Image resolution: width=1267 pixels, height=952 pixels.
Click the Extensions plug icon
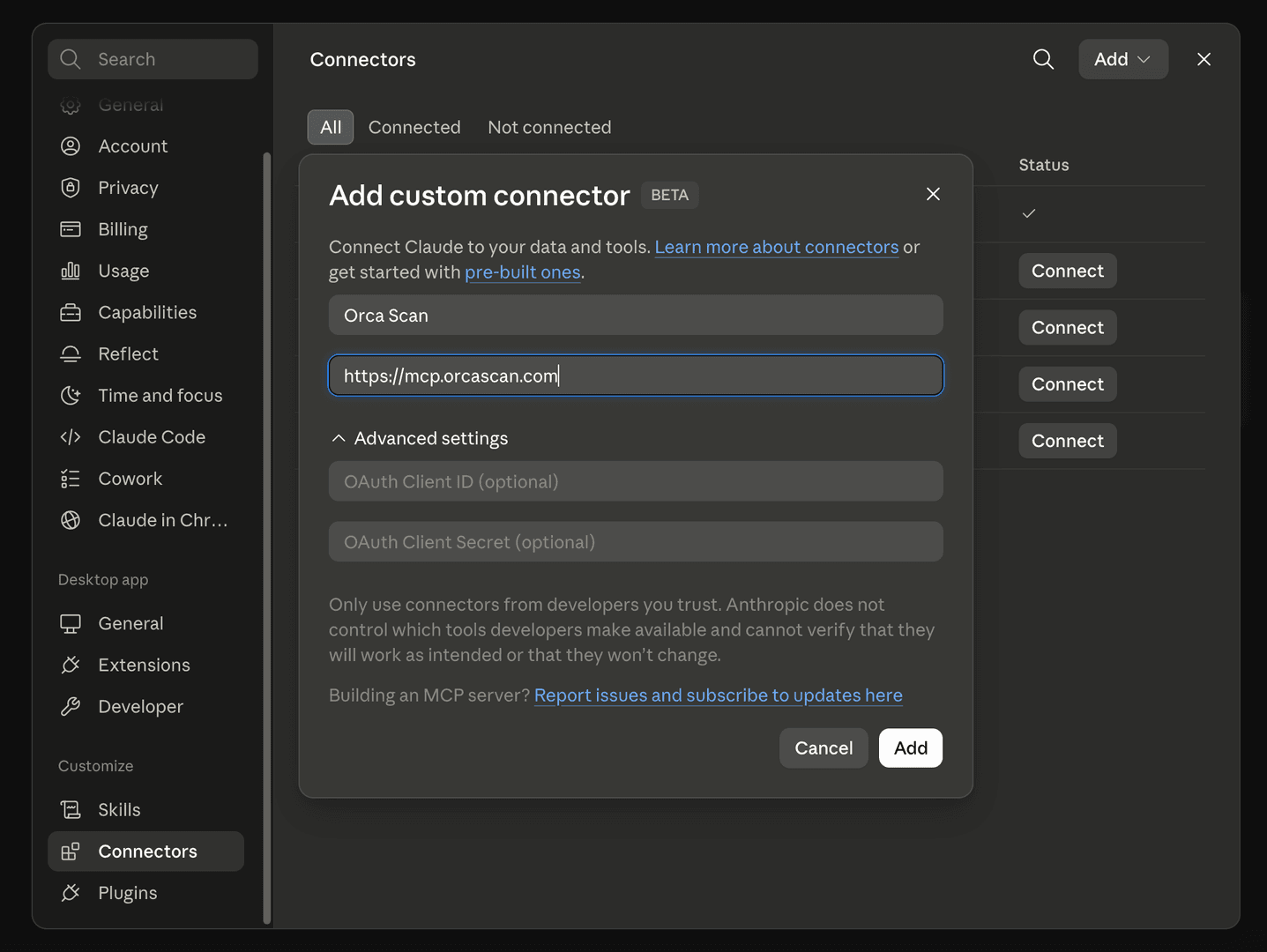click(71, 665)
